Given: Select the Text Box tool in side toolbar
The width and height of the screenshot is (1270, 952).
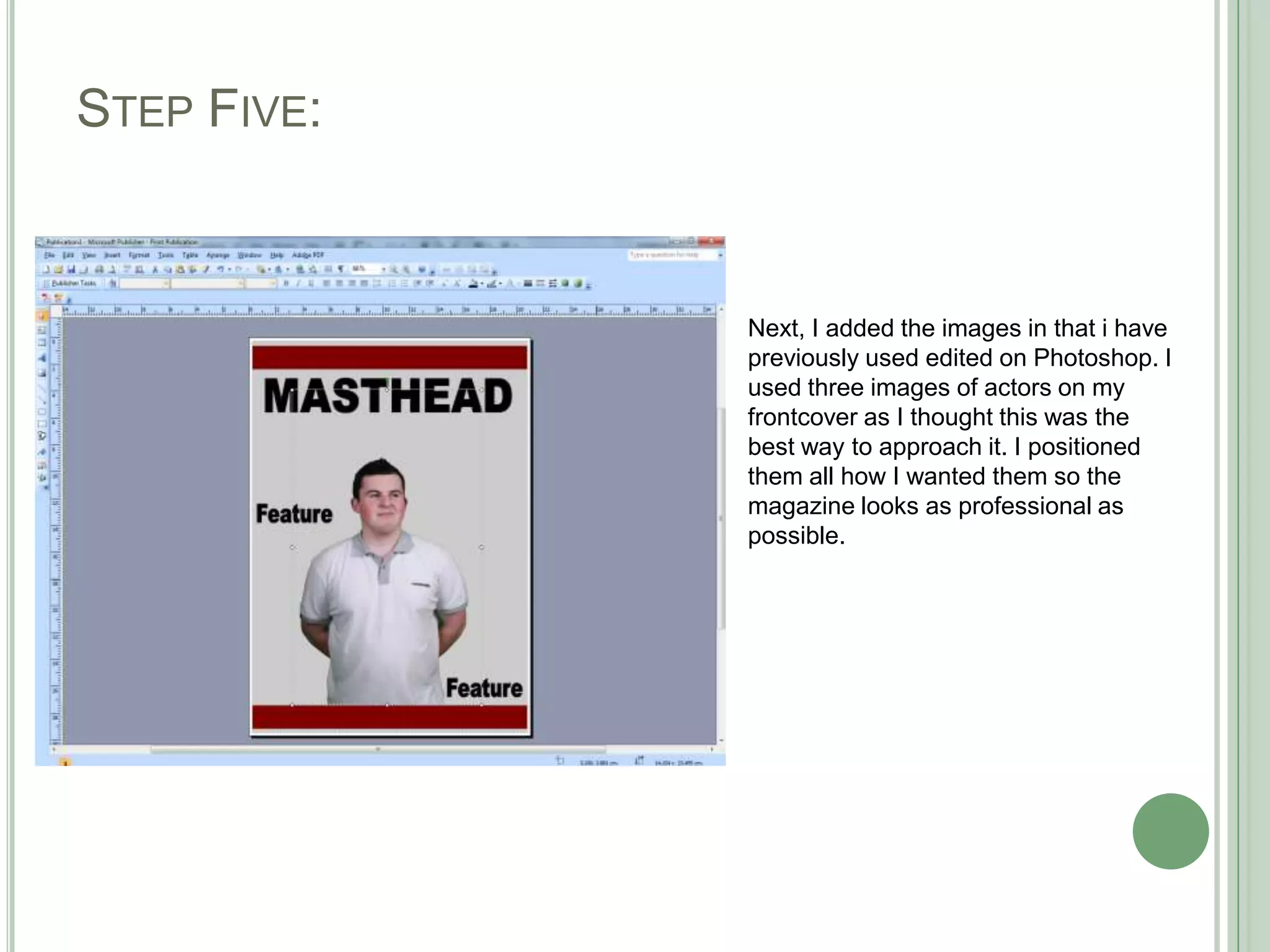Looking at the screenshot, I should click(x=42, y=330).
